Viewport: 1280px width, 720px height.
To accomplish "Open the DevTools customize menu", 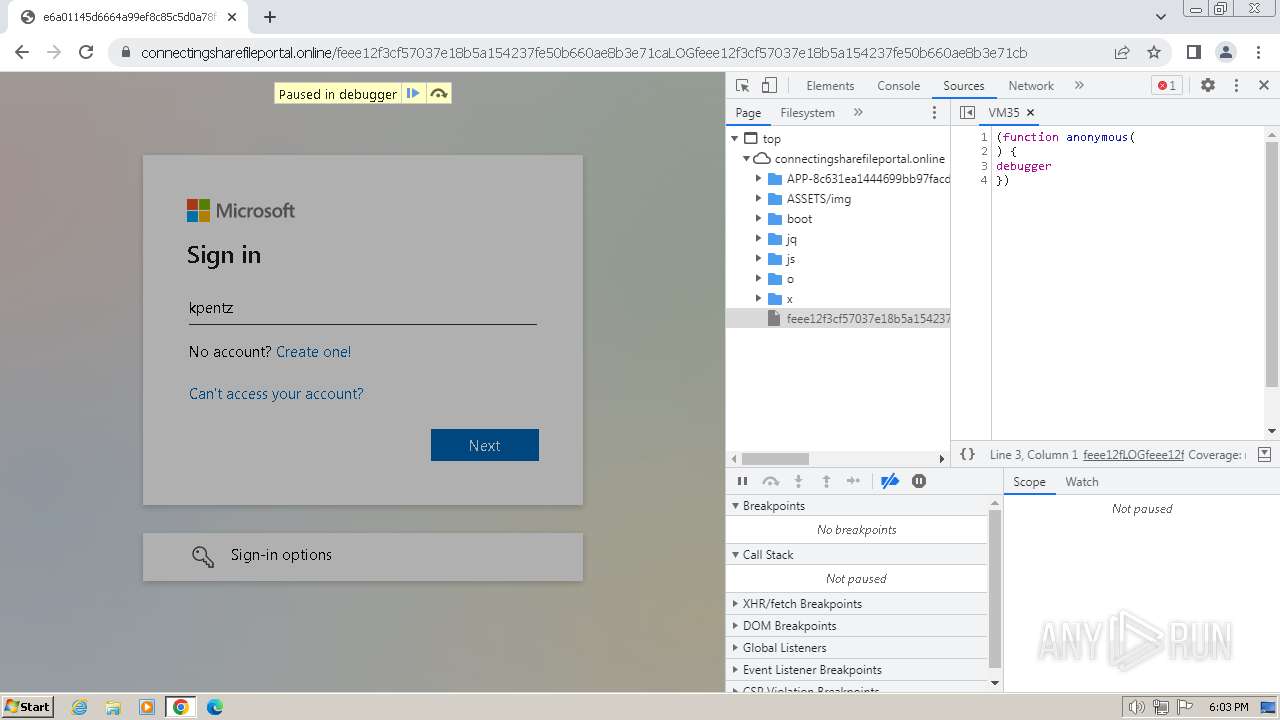I will point(1236,85).
